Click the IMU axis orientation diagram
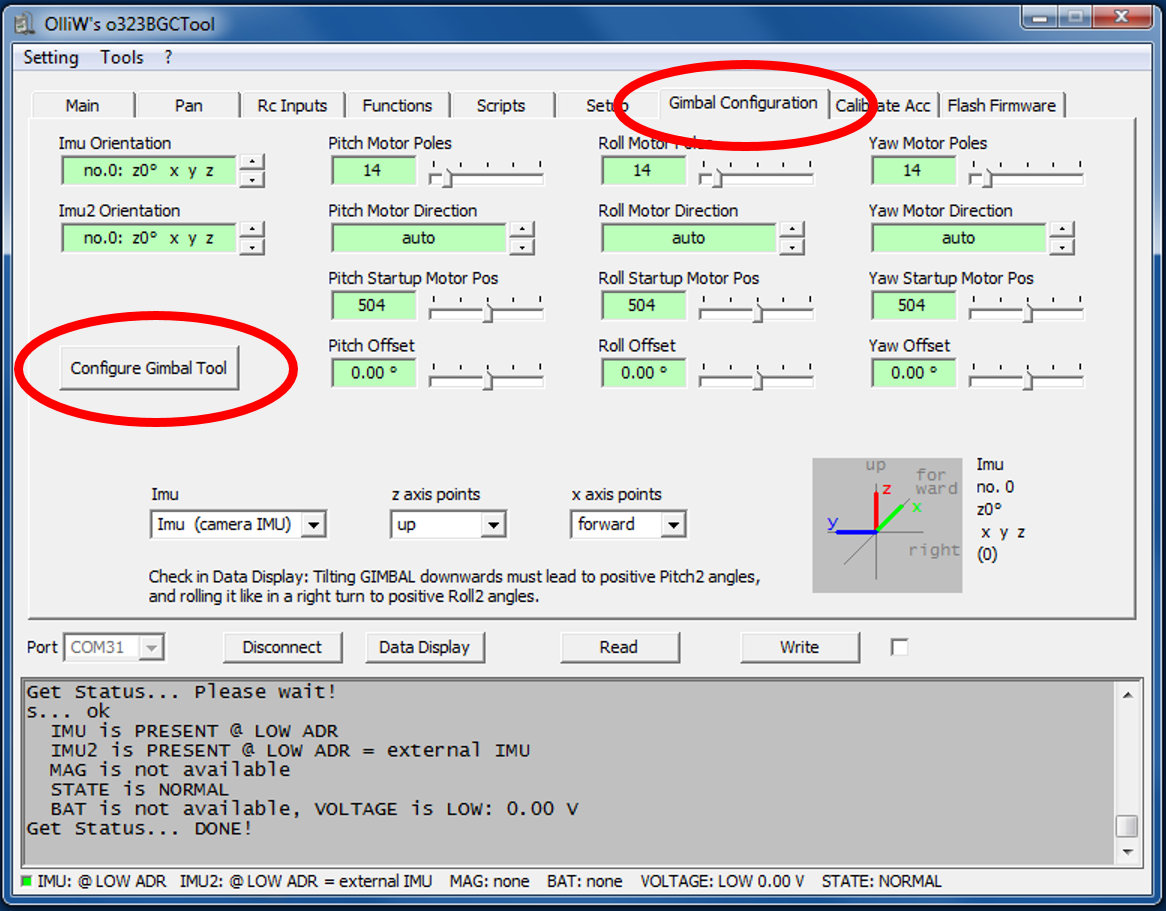 pyautogui.click(x=887, y=525)
